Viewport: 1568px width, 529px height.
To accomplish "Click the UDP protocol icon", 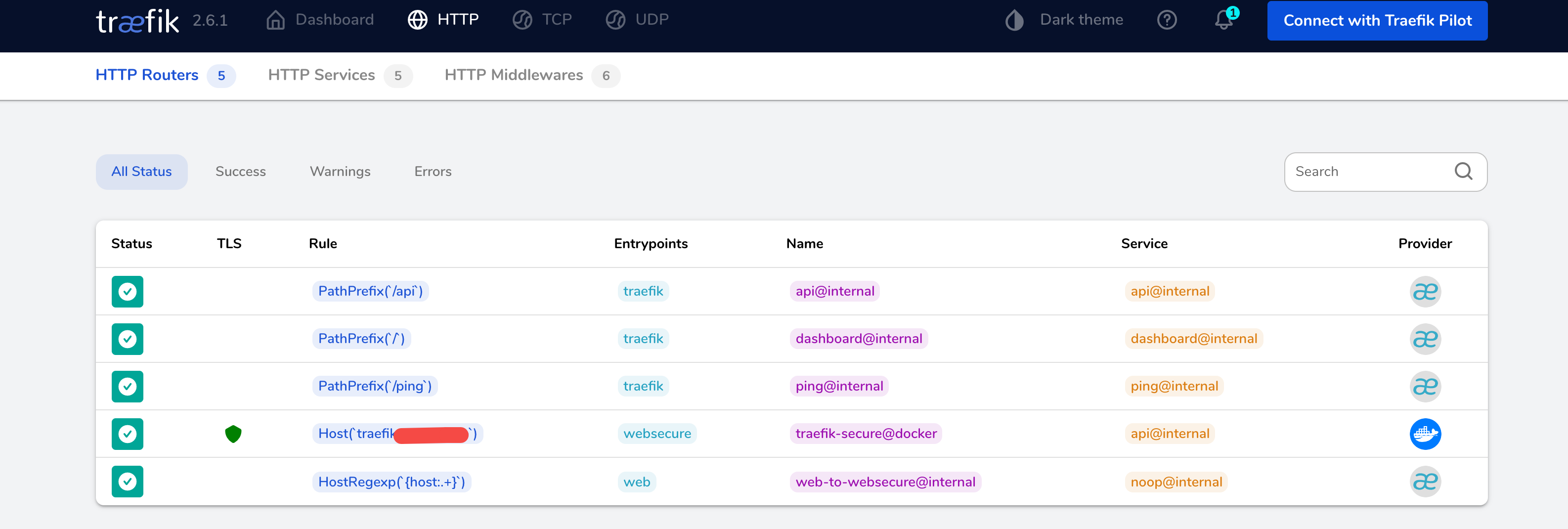I will [615, 19].
